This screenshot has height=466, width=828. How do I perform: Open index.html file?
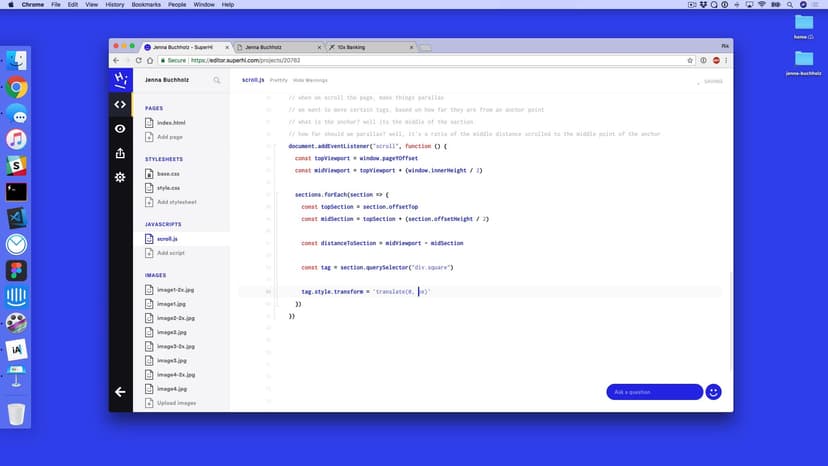(x=171, y=123)
